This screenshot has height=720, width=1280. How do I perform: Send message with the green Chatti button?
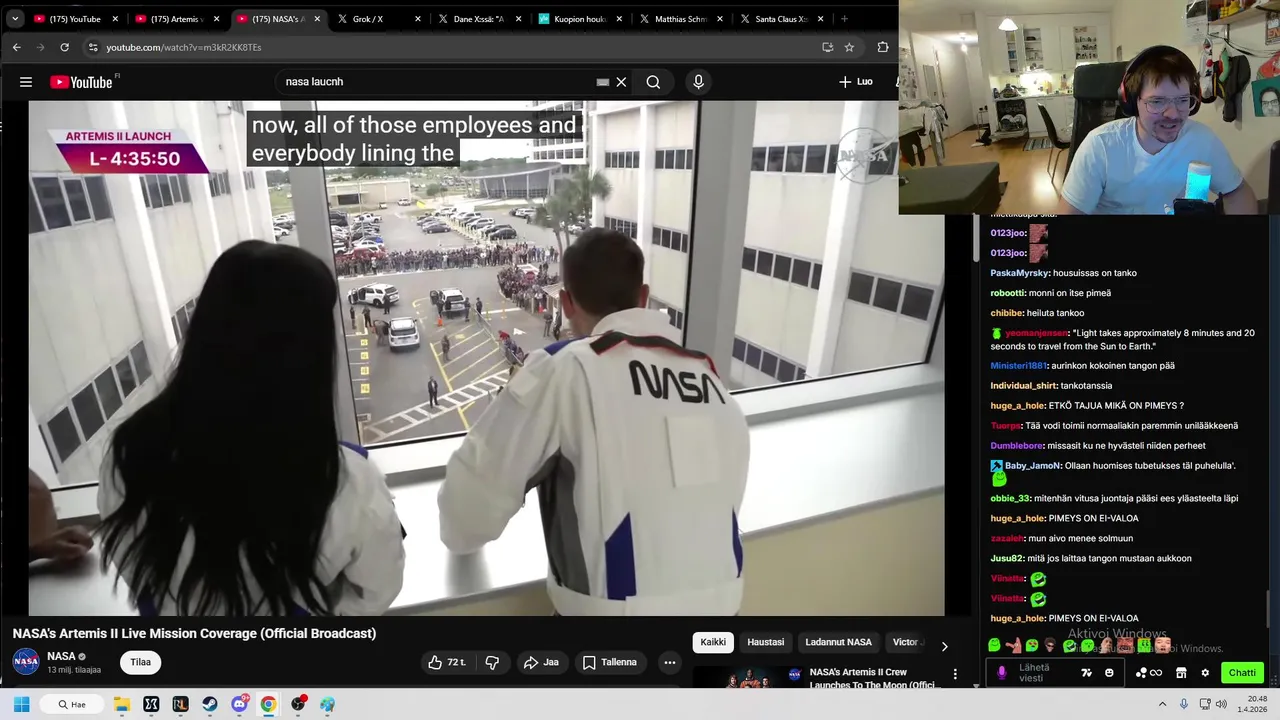pyautogui.click(x=1242, y=673)
